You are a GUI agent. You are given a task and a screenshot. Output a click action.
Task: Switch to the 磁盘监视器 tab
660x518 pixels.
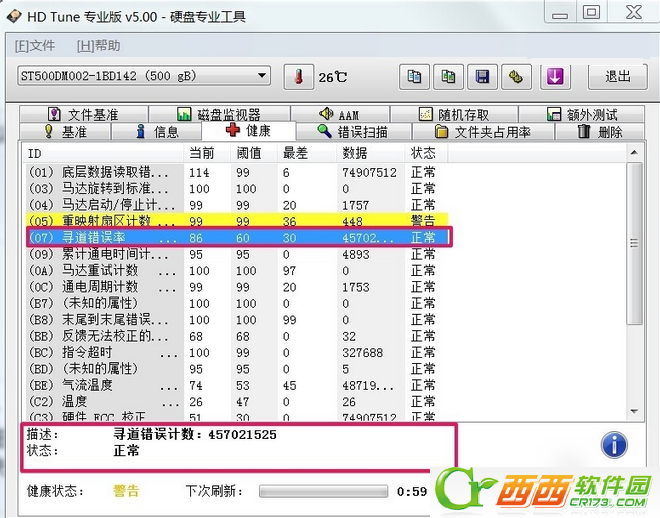click(x=219, y=114)
